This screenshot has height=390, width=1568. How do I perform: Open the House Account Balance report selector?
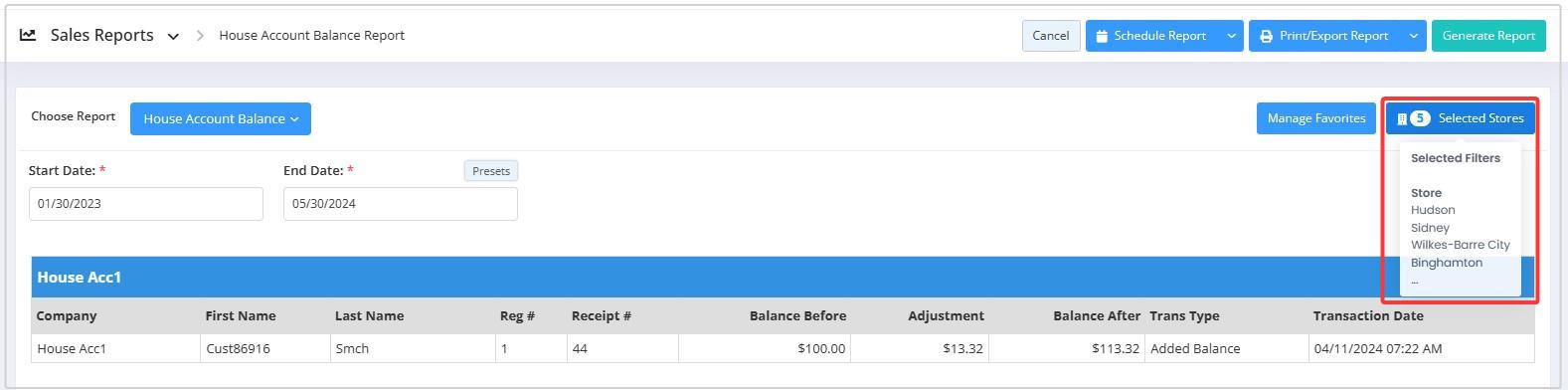coord(221,118)
